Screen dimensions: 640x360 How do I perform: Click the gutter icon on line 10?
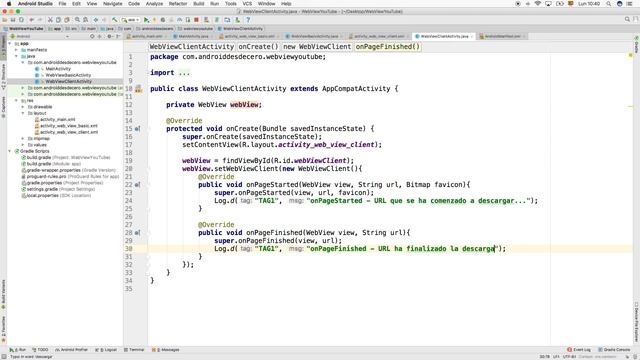coord(138,89)
